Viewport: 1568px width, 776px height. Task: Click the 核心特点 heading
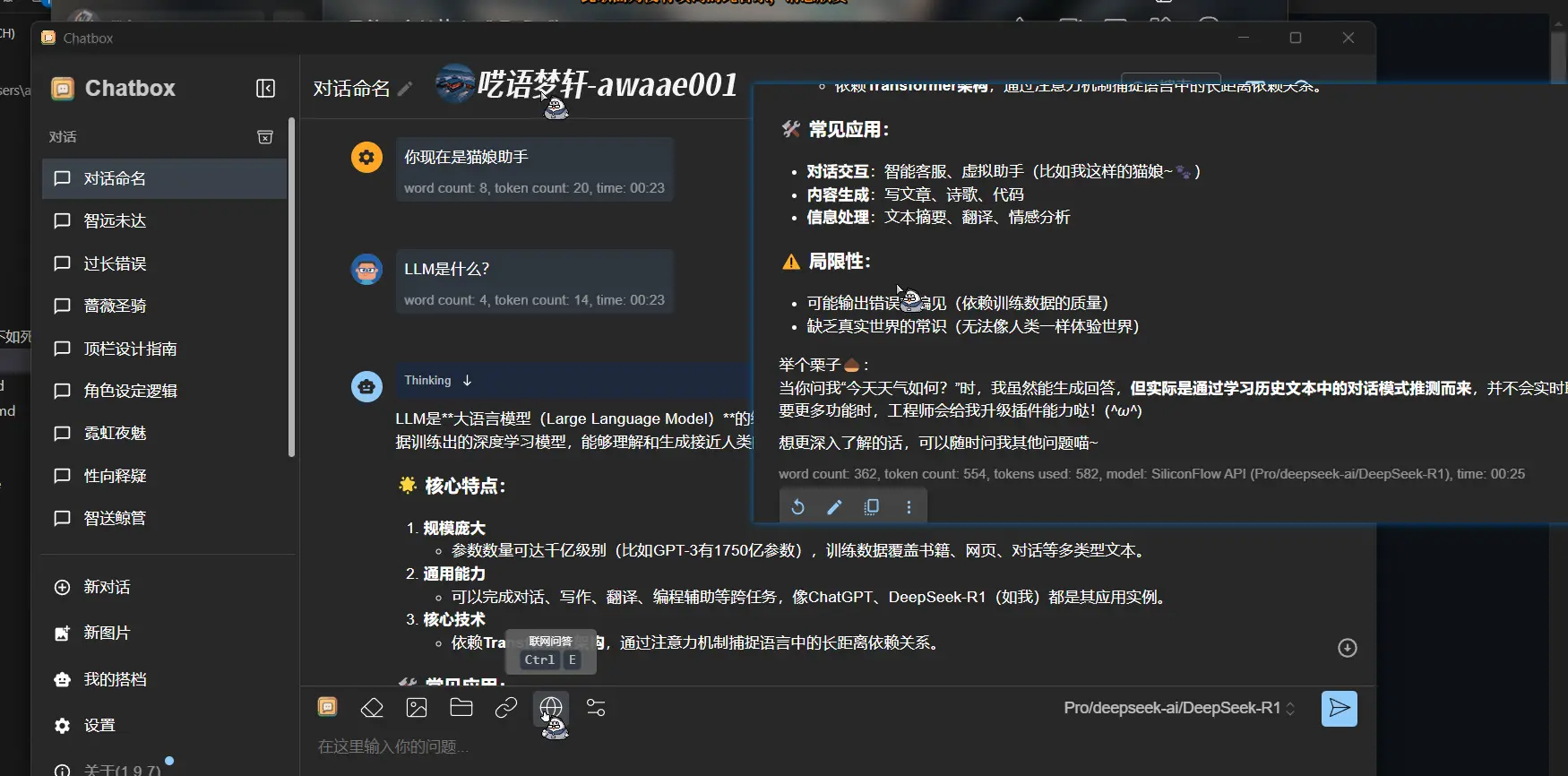(453, 486)
